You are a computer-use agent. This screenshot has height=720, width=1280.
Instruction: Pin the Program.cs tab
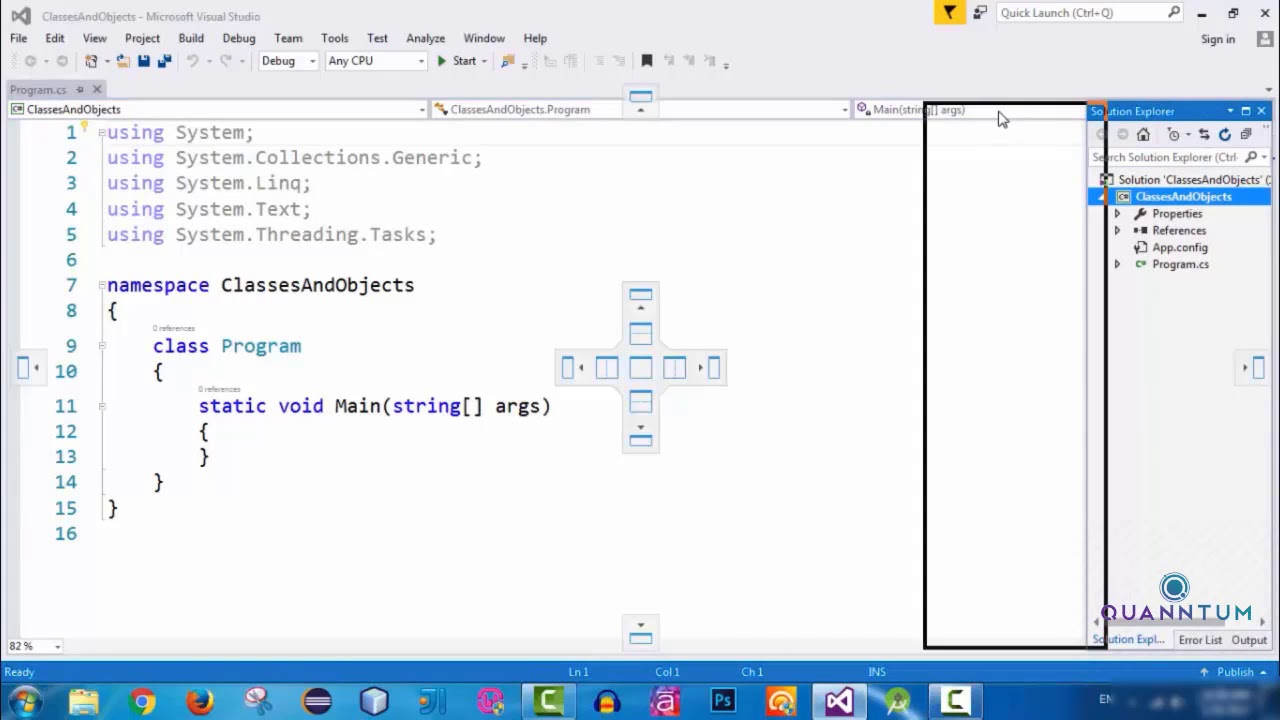tap(81, 90)
